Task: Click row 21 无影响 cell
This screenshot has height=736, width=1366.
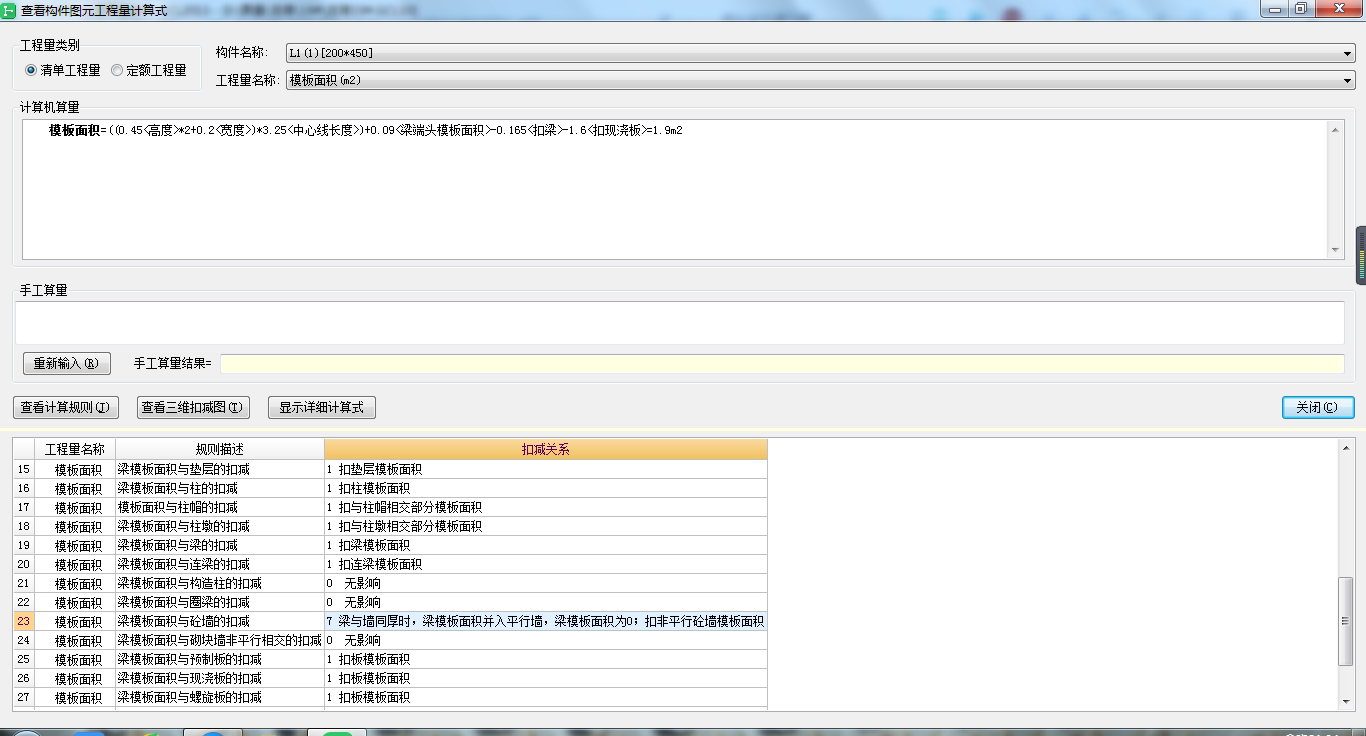Action: (x=546, y=583)
